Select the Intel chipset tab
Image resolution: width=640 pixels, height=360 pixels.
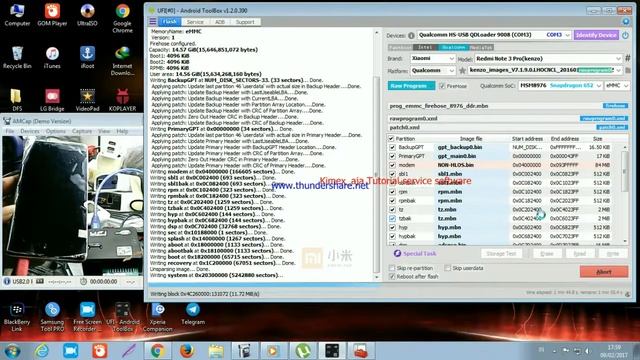[x=425, y=47]
